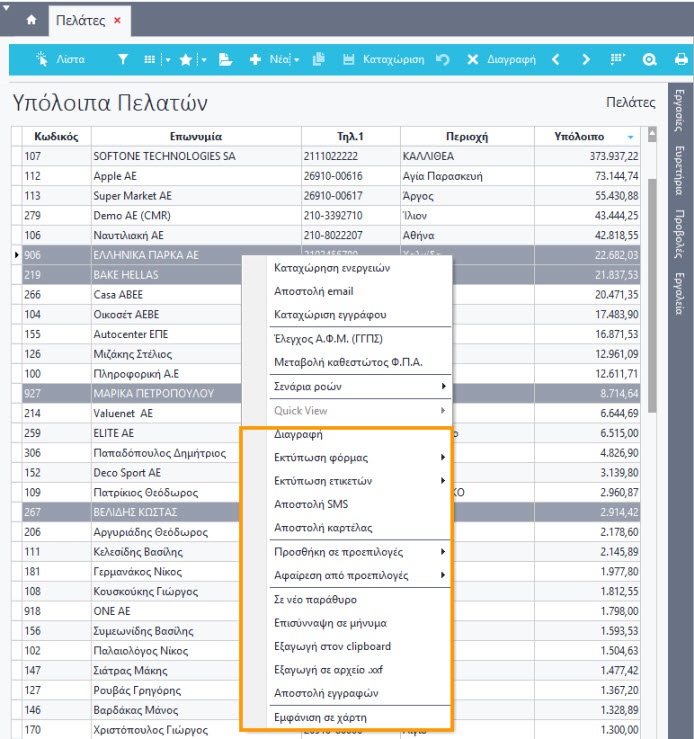Screen dimensions: 694x739
Task: Click the home icon tab
Action: [x=30, y=19]
